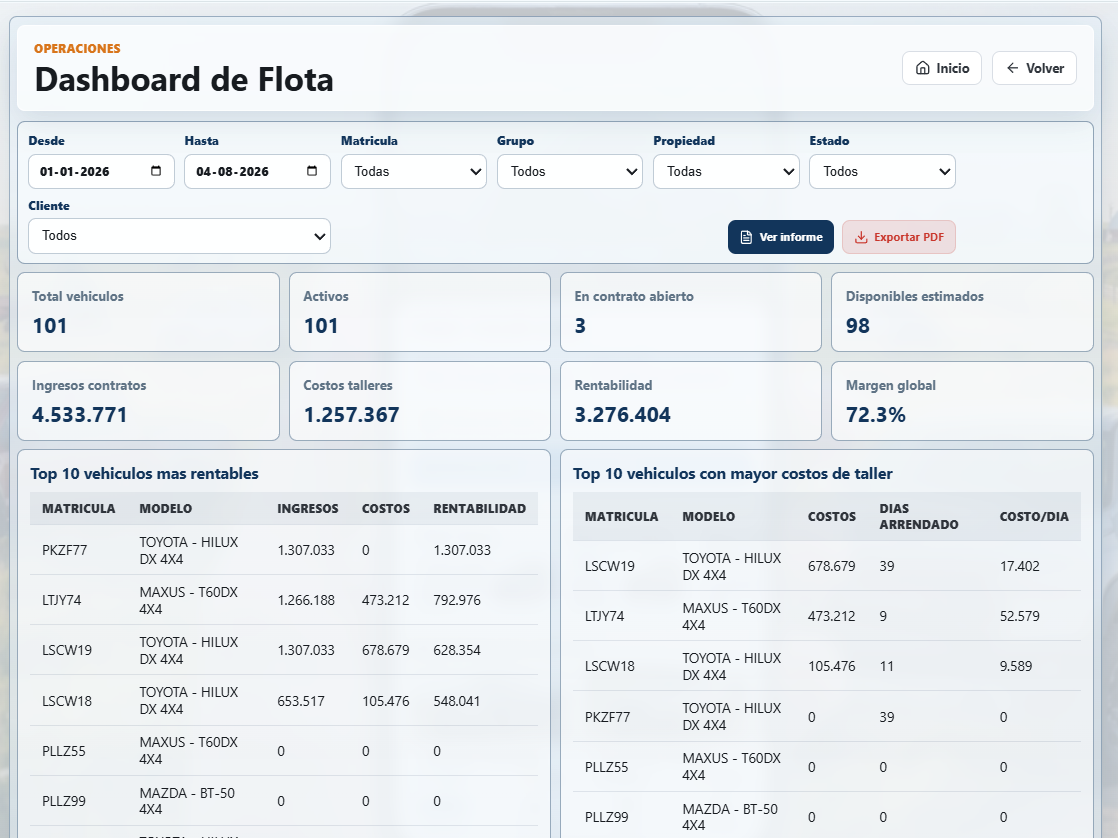Click ingresos value 1.266.188

[x=306, y=600]
